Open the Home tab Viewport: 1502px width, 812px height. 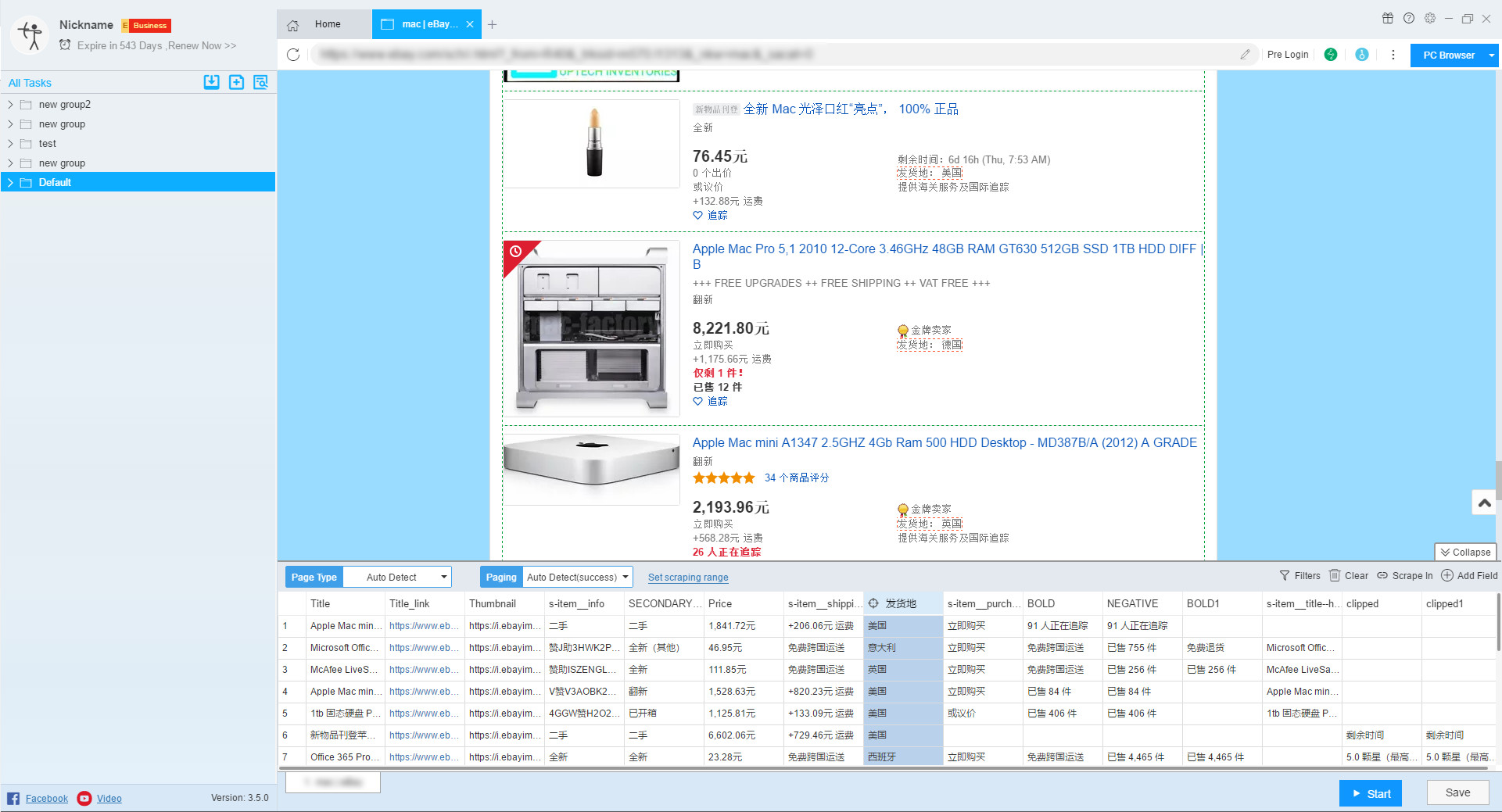click(x=324, y=24)
